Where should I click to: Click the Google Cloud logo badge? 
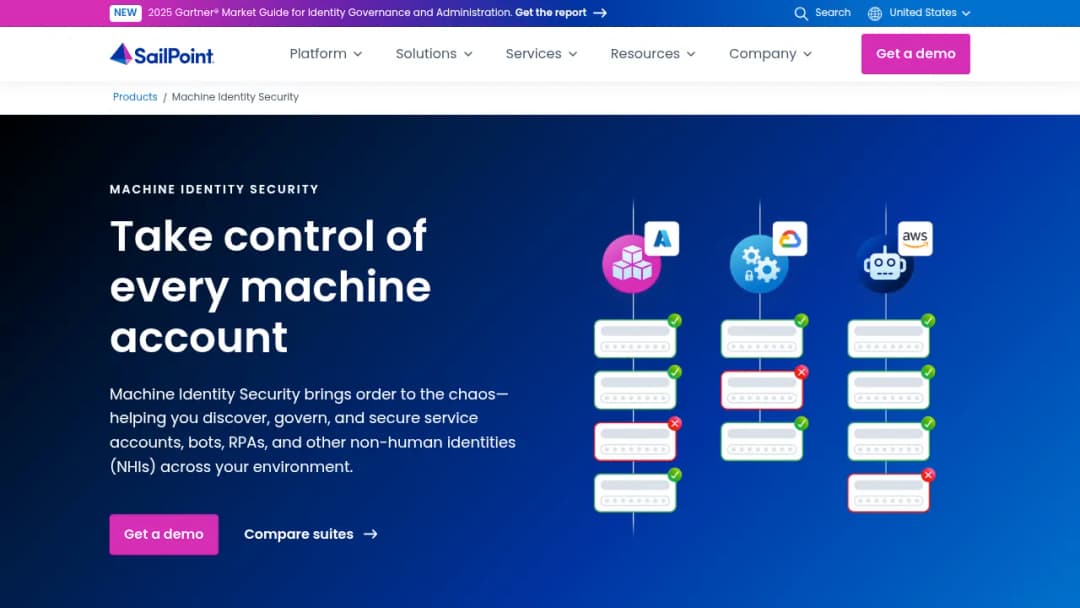click(x=789, y=239)
